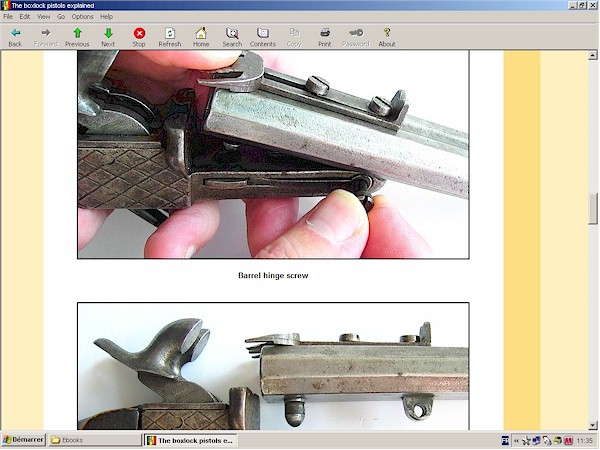Click the red Stop button
Image resolution: width=600 pixels, height=450 pixels.
[x=139, y=37]
